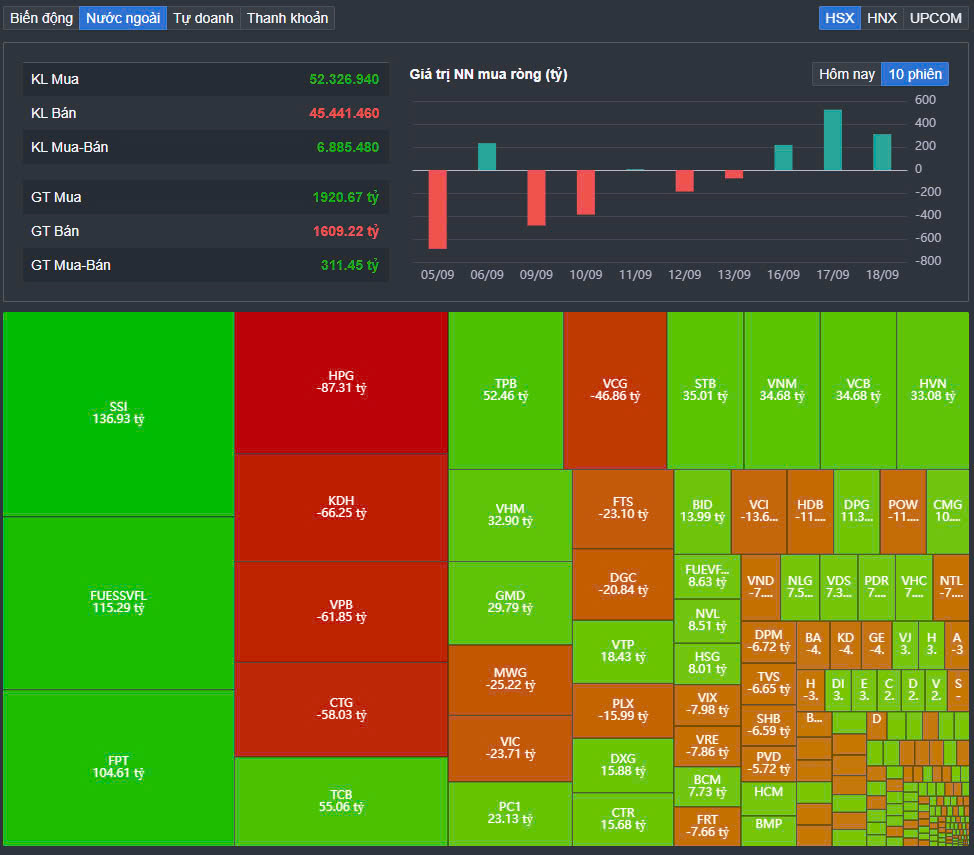Click the CMG tile
This screenshot has width=974, height=855.
click(x=947, y=511)
